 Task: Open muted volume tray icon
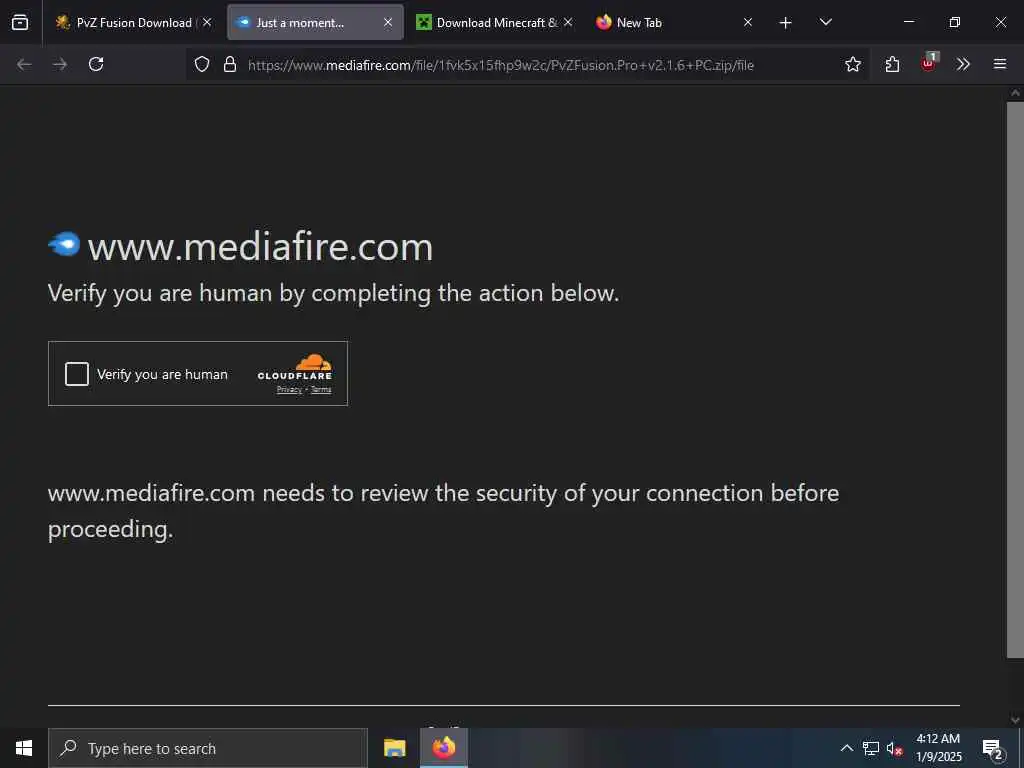(x=895, y=748)
